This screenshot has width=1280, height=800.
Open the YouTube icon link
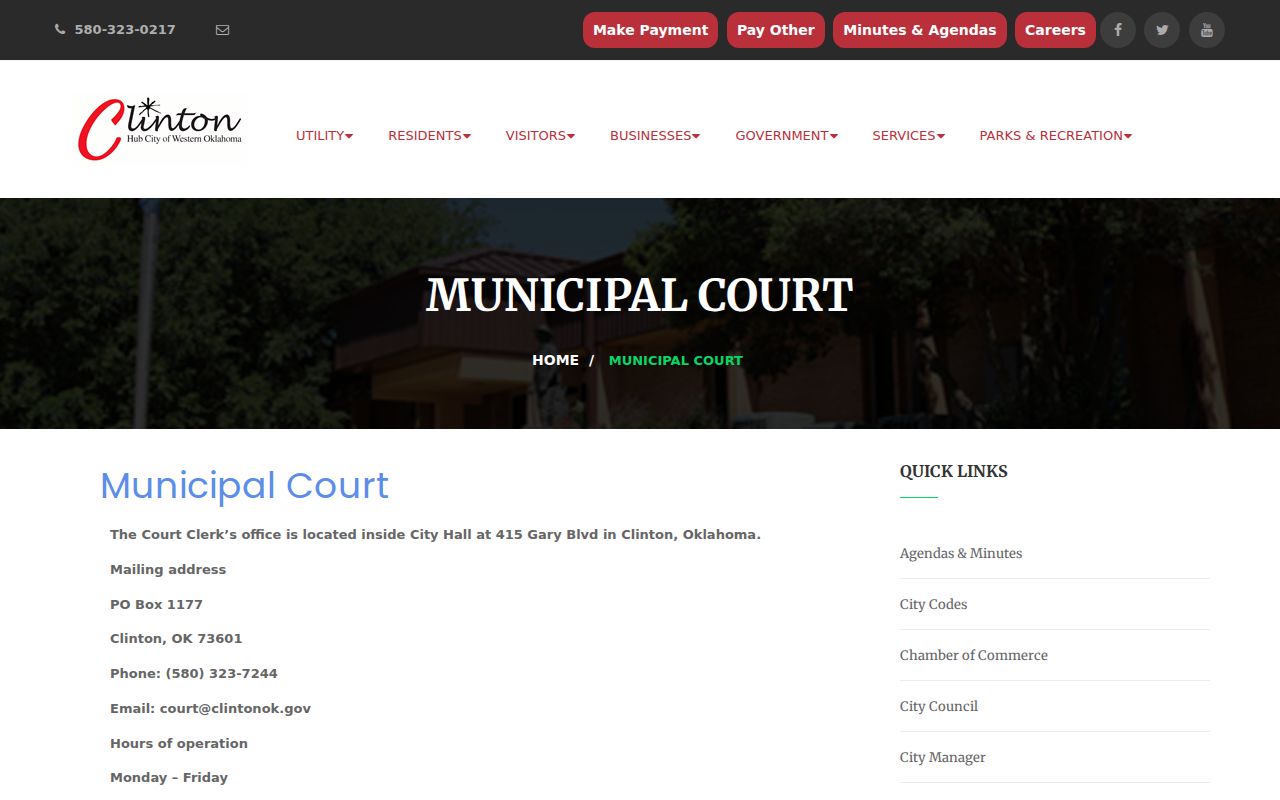[x=1207, y=30]
